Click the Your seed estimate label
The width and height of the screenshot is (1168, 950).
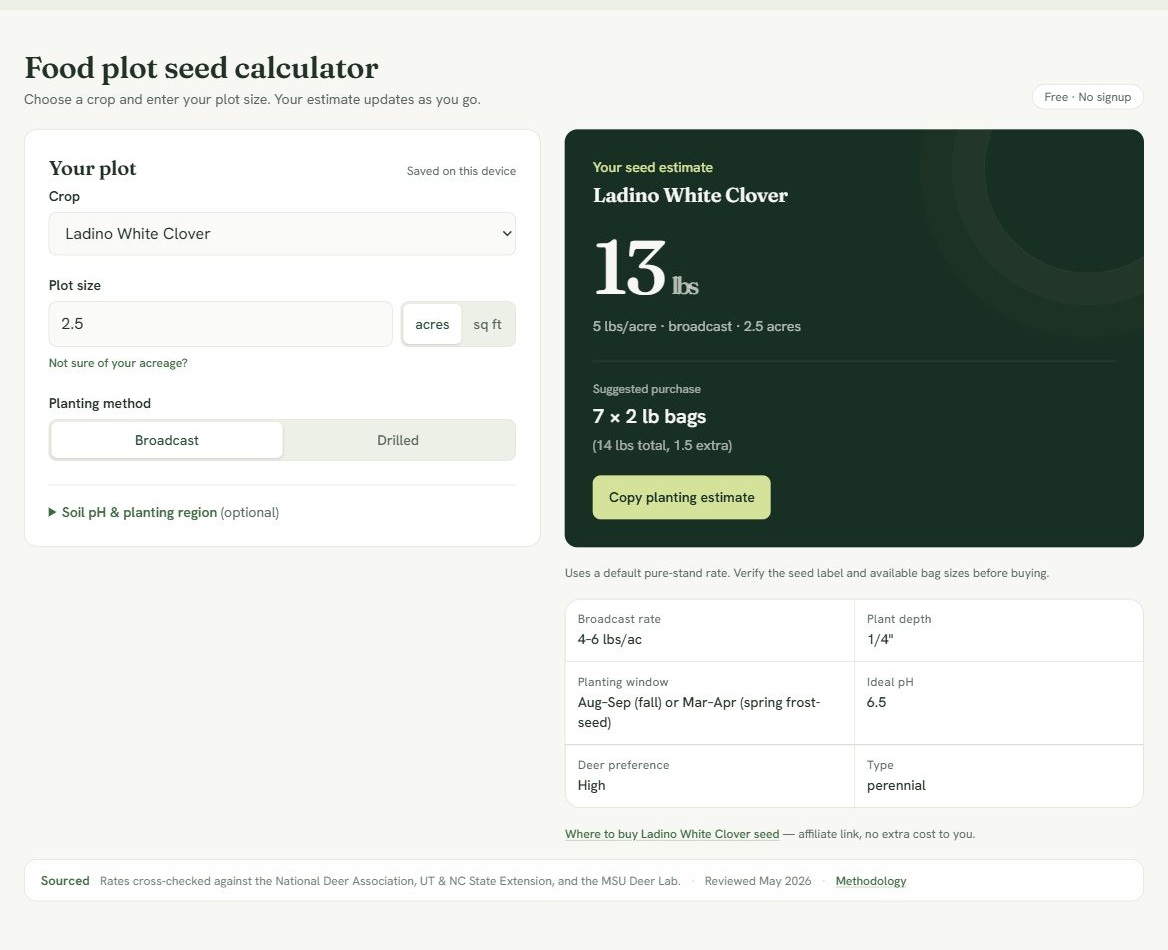(653, 168)
